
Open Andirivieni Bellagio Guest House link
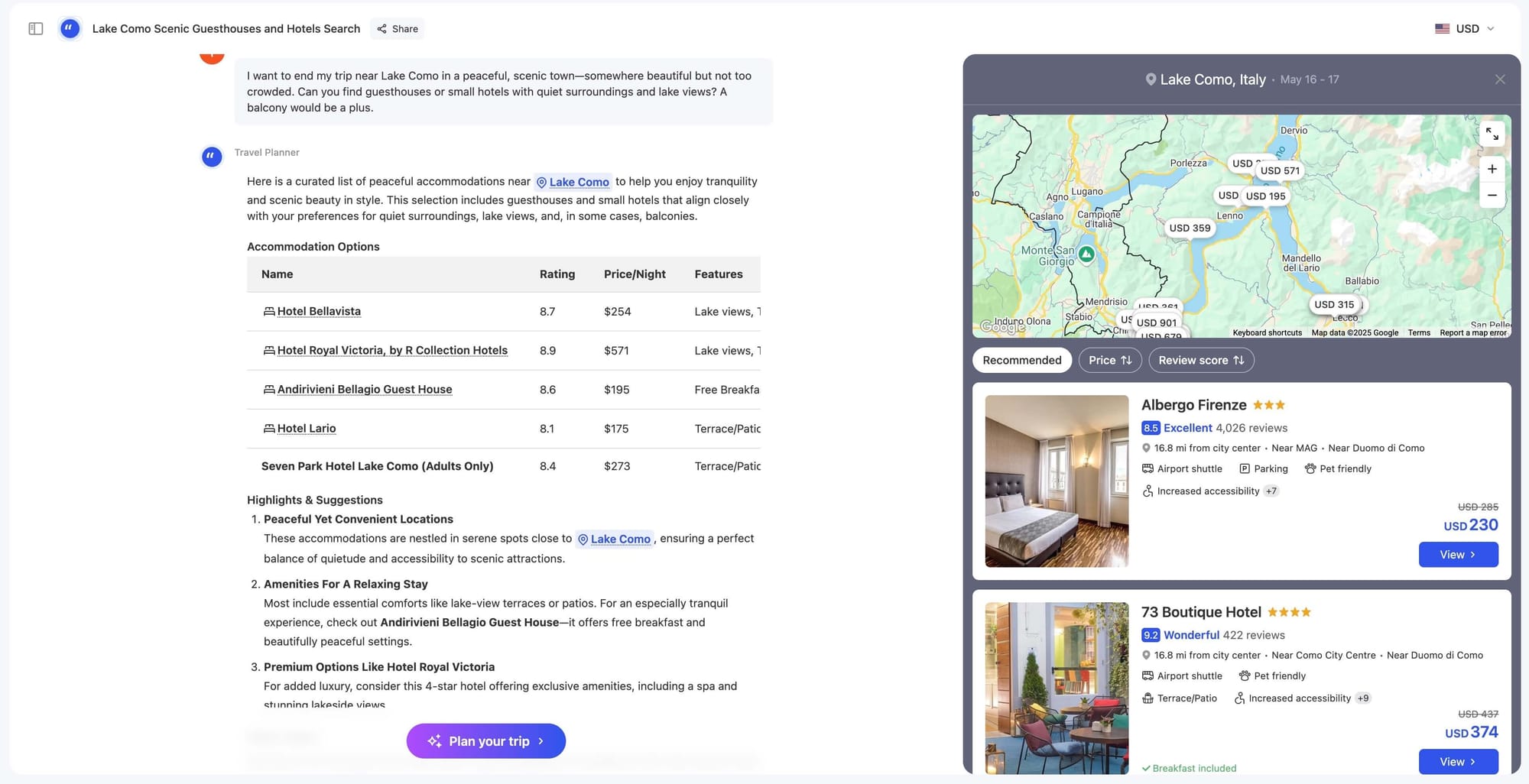[x=364, y=390]
